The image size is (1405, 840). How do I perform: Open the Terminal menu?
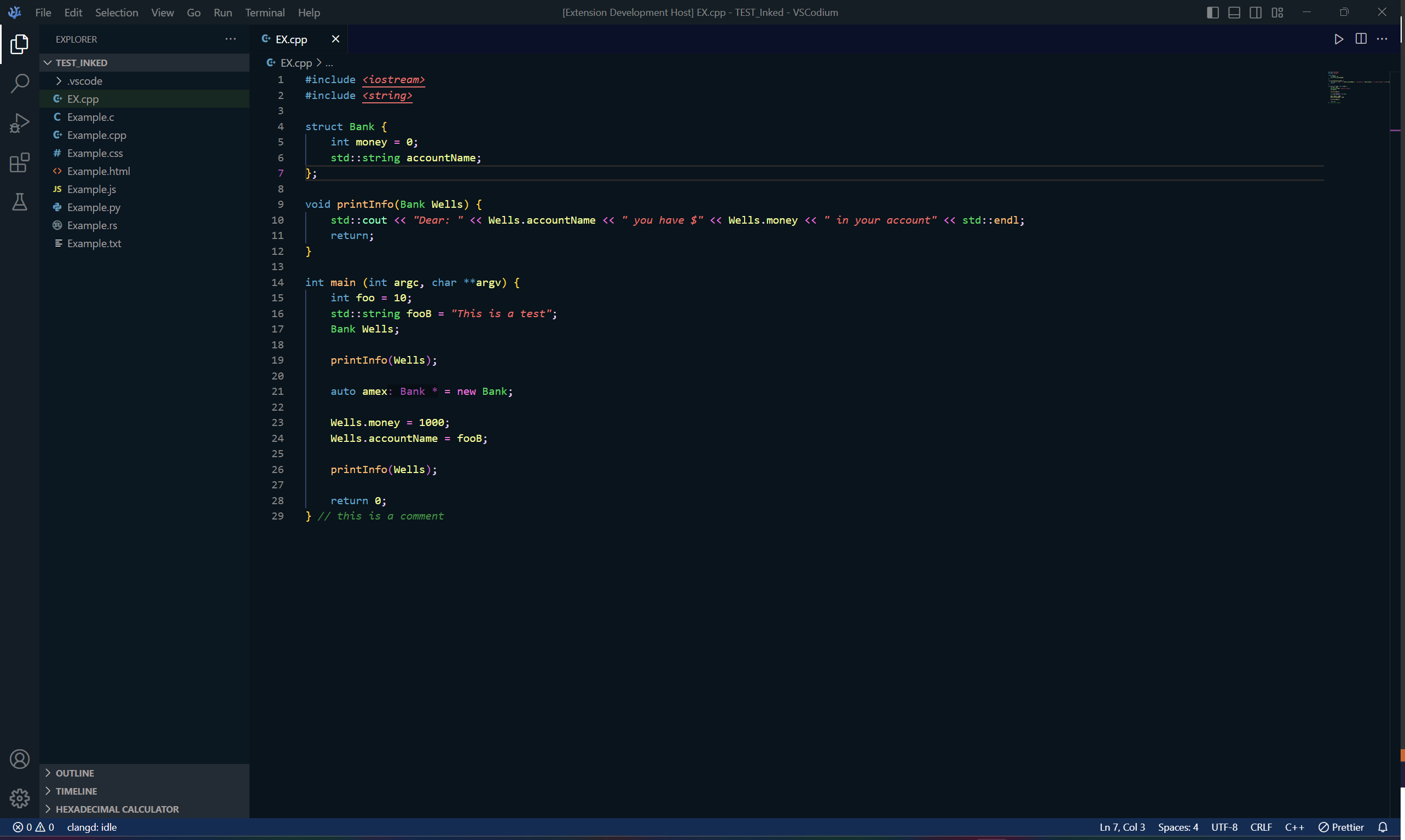pos(265,13)
